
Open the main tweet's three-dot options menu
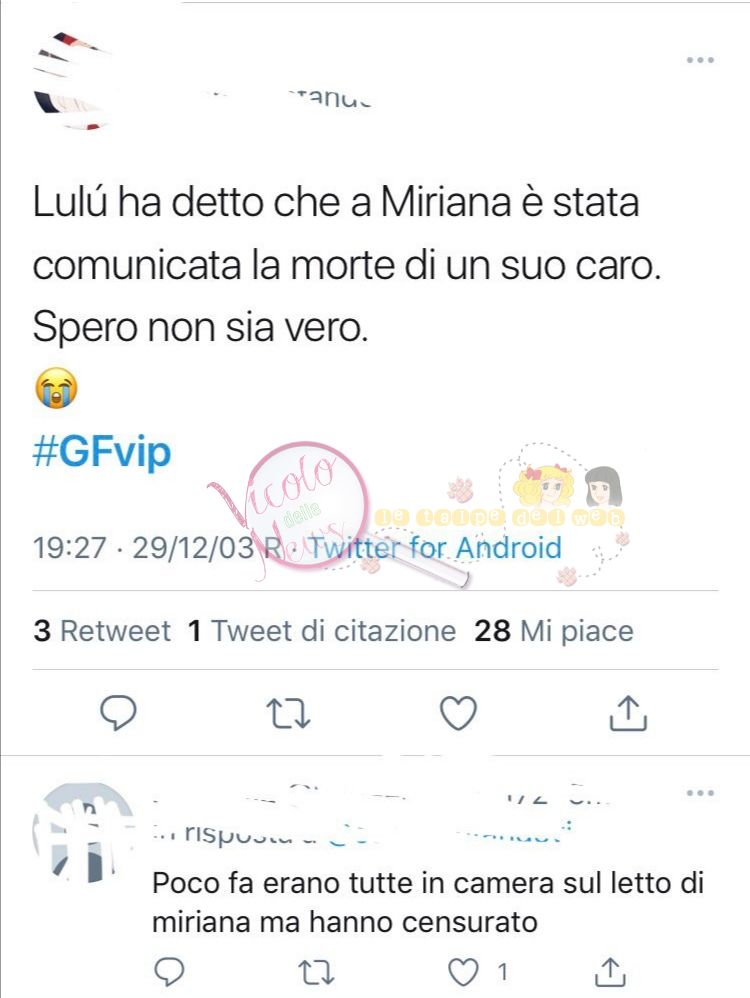pyautogui.click(x=700, y=60)
